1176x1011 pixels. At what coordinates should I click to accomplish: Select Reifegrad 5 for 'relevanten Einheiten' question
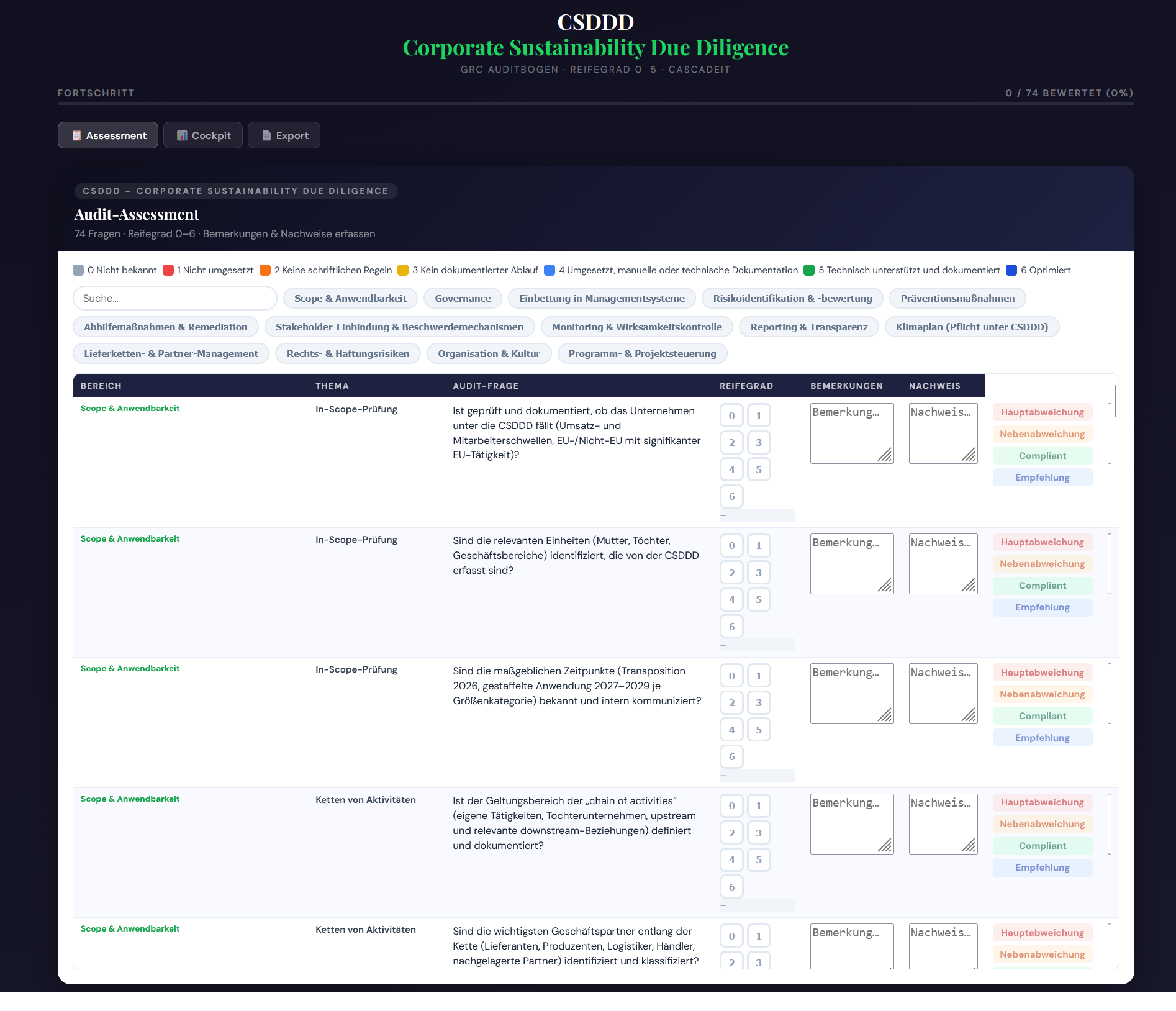(x=759, y=600)
